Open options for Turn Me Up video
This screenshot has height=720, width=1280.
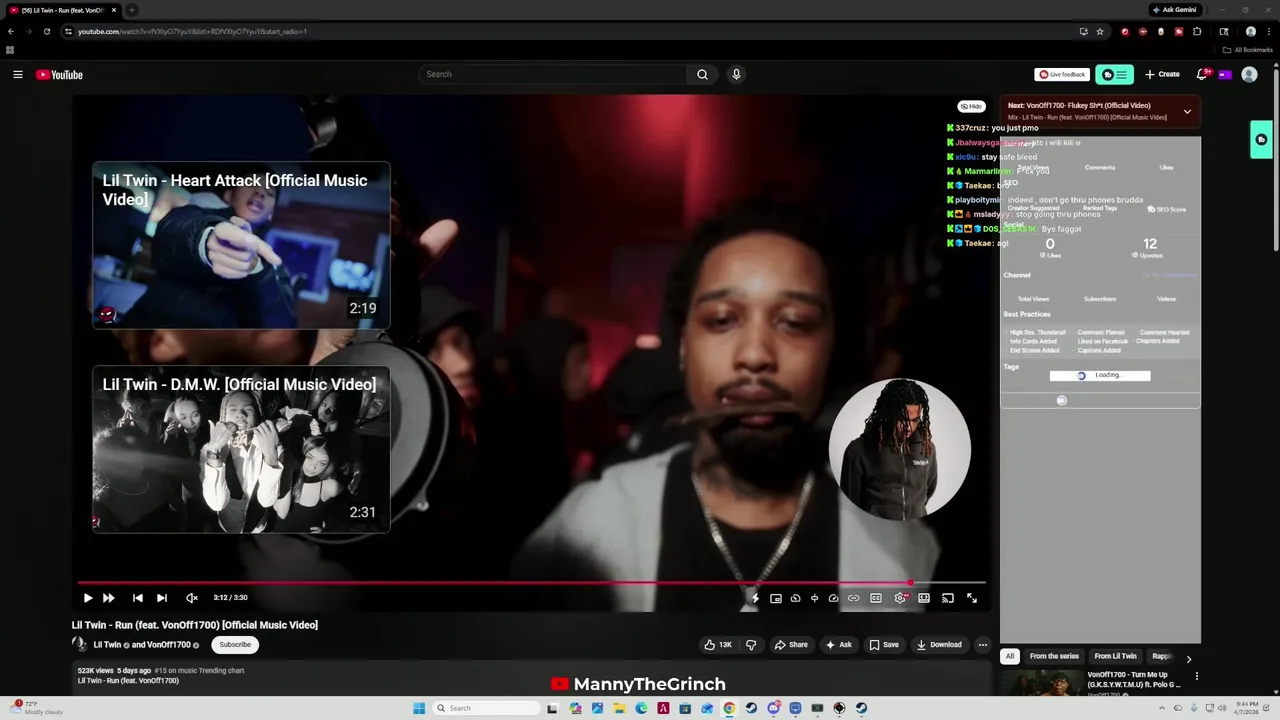1197,676
